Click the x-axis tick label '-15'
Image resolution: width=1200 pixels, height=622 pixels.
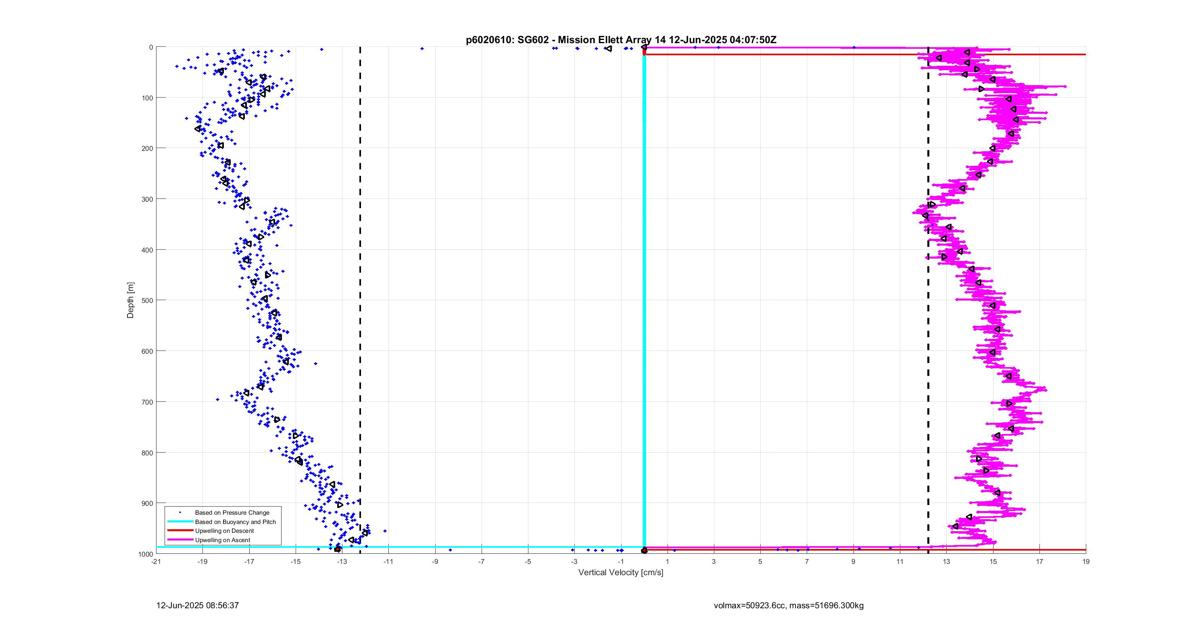point(295,561)
